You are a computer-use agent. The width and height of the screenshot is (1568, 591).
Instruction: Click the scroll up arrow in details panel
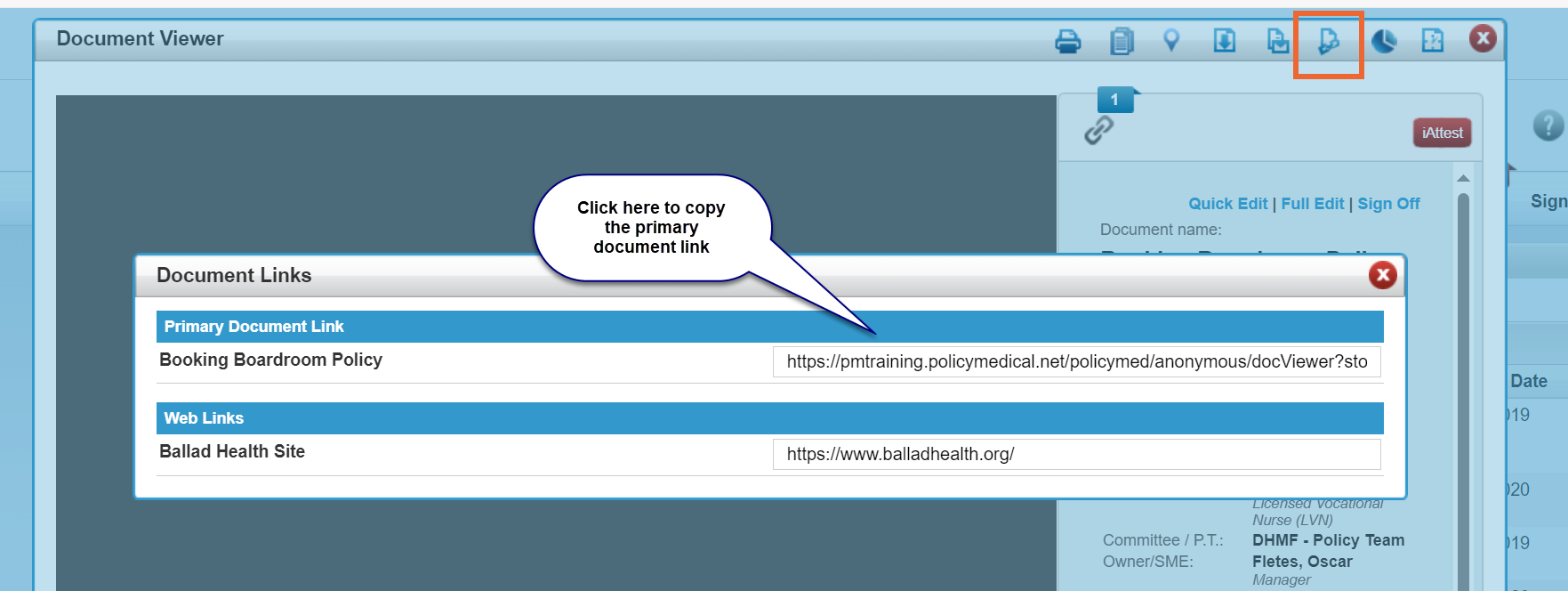point(1463,179)
